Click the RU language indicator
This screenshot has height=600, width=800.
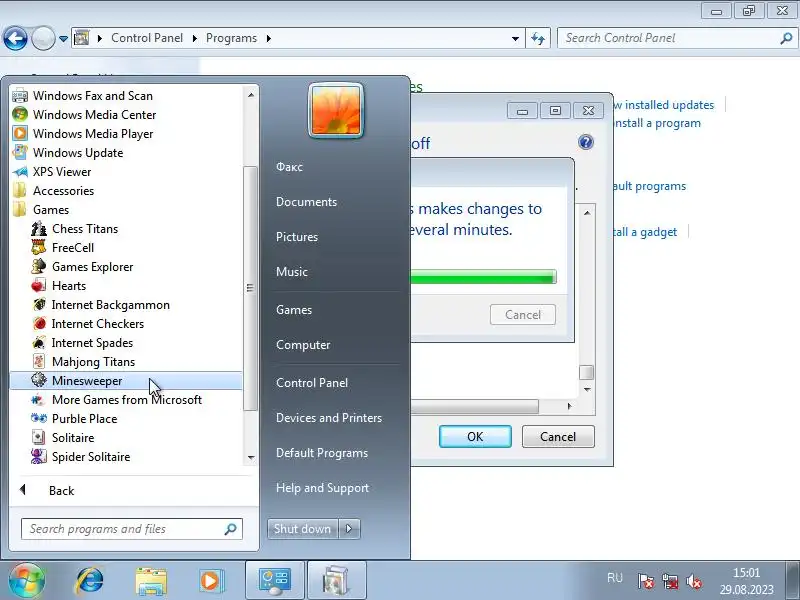pyautogui.click(x=615, y=578)
